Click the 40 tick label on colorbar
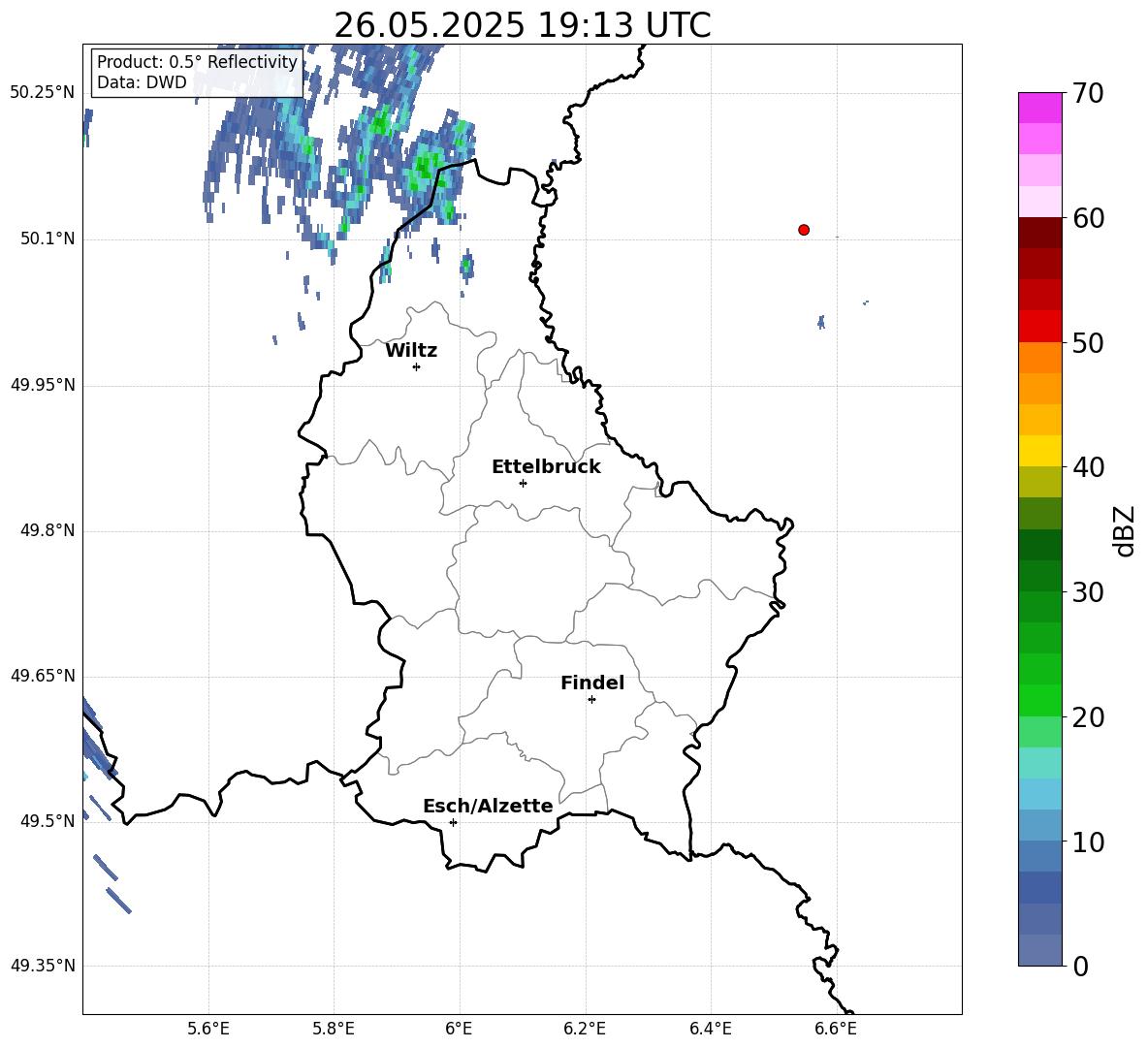Viewport: 1148px width, 1048px height. (1088, 467)
